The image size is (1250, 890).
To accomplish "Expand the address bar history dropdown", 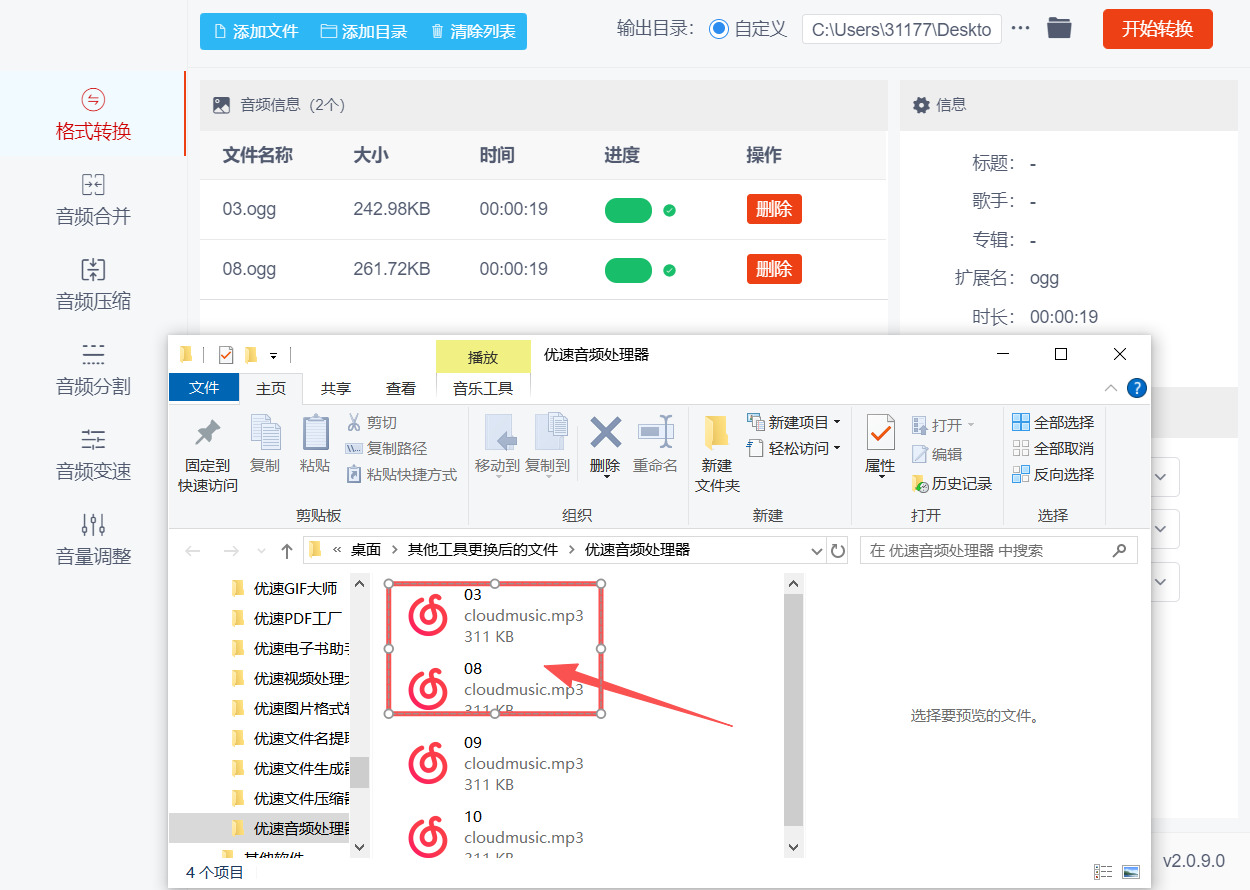I will pos(817,551).
